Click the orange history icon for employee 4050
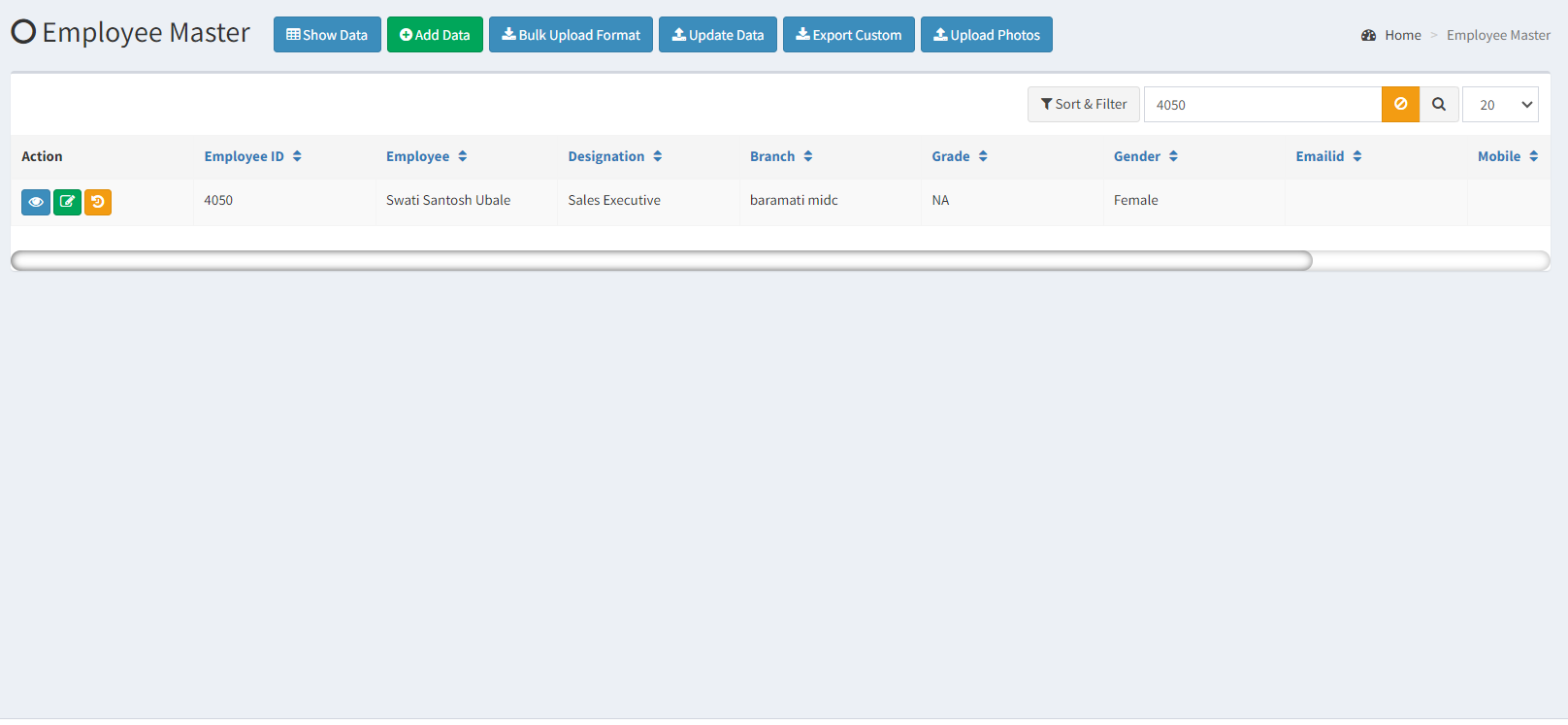The height and width of the screenshot is (725, 1568). point(98,202)
